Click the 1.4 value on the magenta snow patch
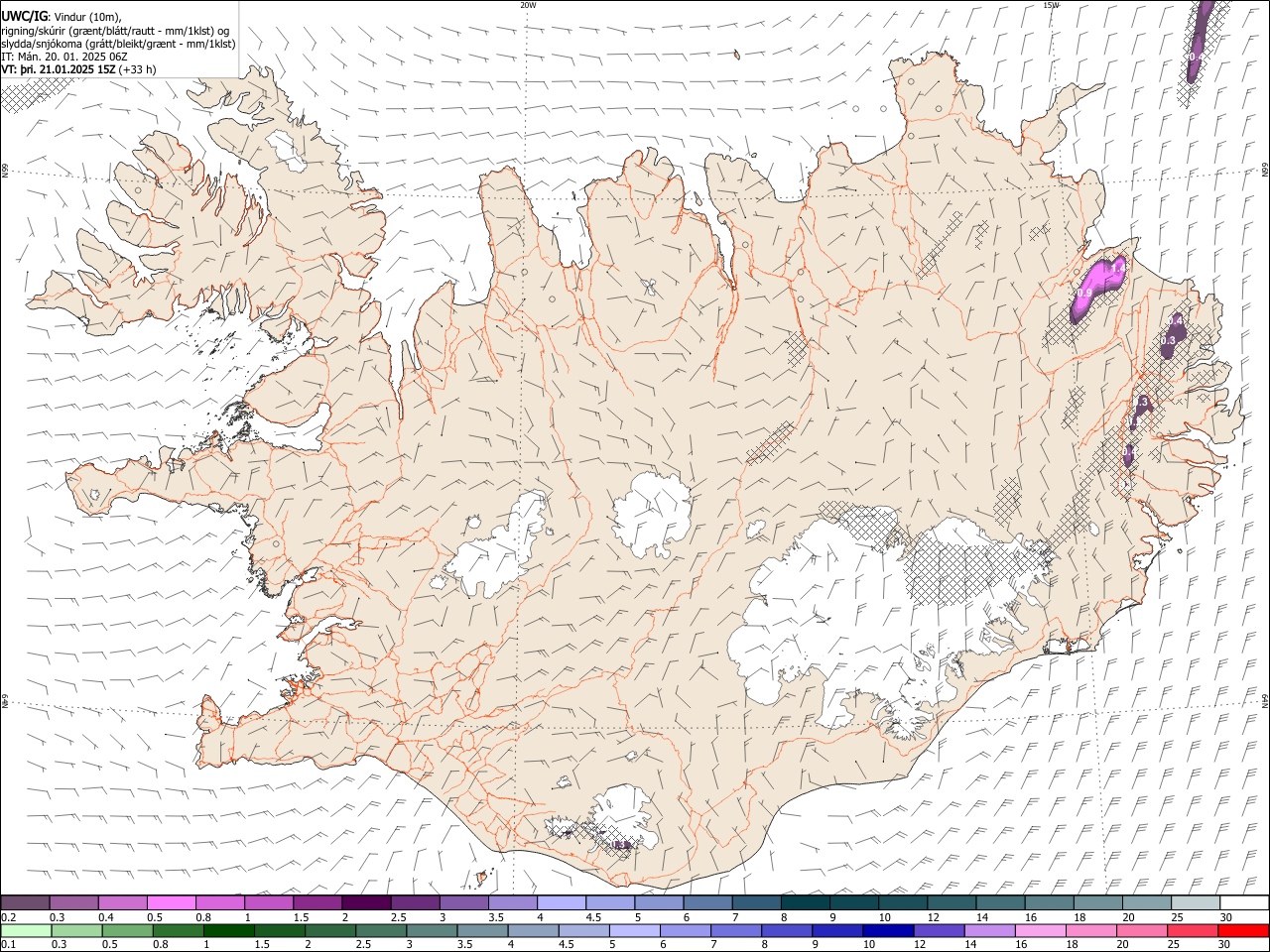Screen dimensions: 1270x952 pos(1116,269)
